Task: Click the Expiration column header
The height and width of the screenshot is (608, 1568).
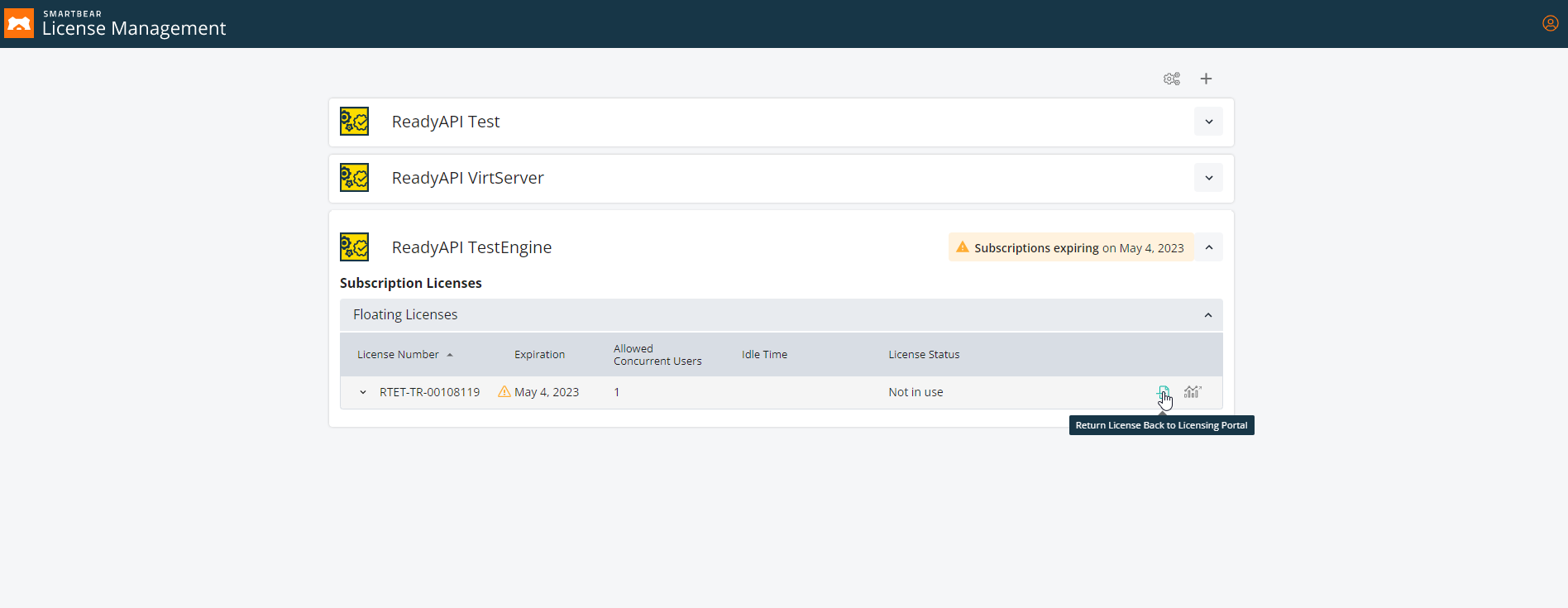Action: (539, 354)
